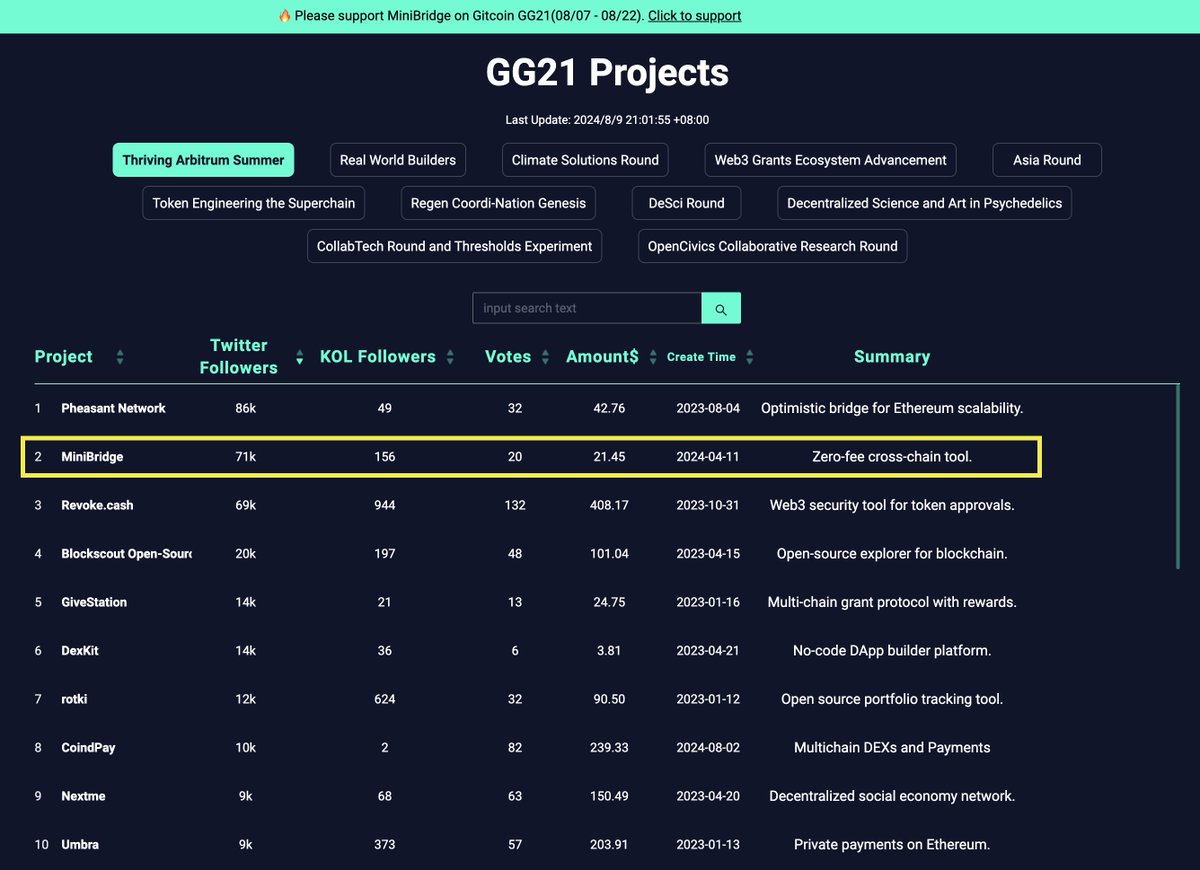Click the Summary column header
The width and height of the screenshot is (1200, 870).
(x=892, y=357)
